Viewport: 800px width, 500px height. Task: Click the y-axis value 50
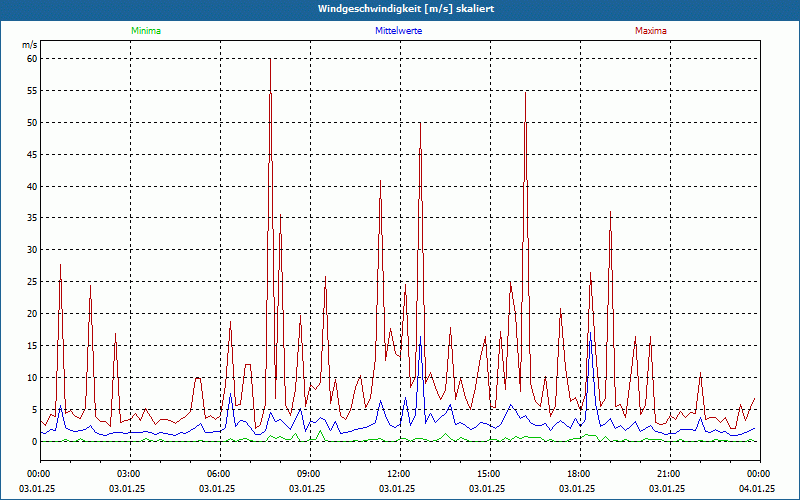[32, 122]
